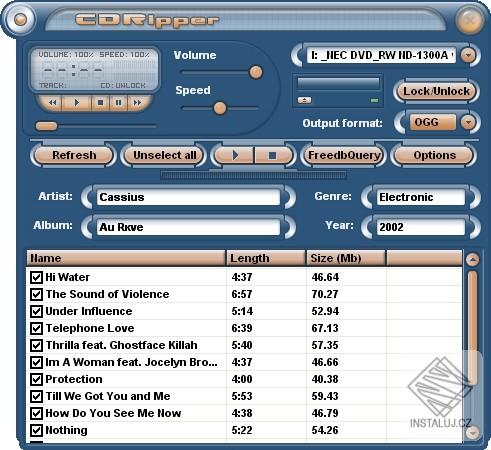Click the OGG output format field

click(x=432, y=122)
